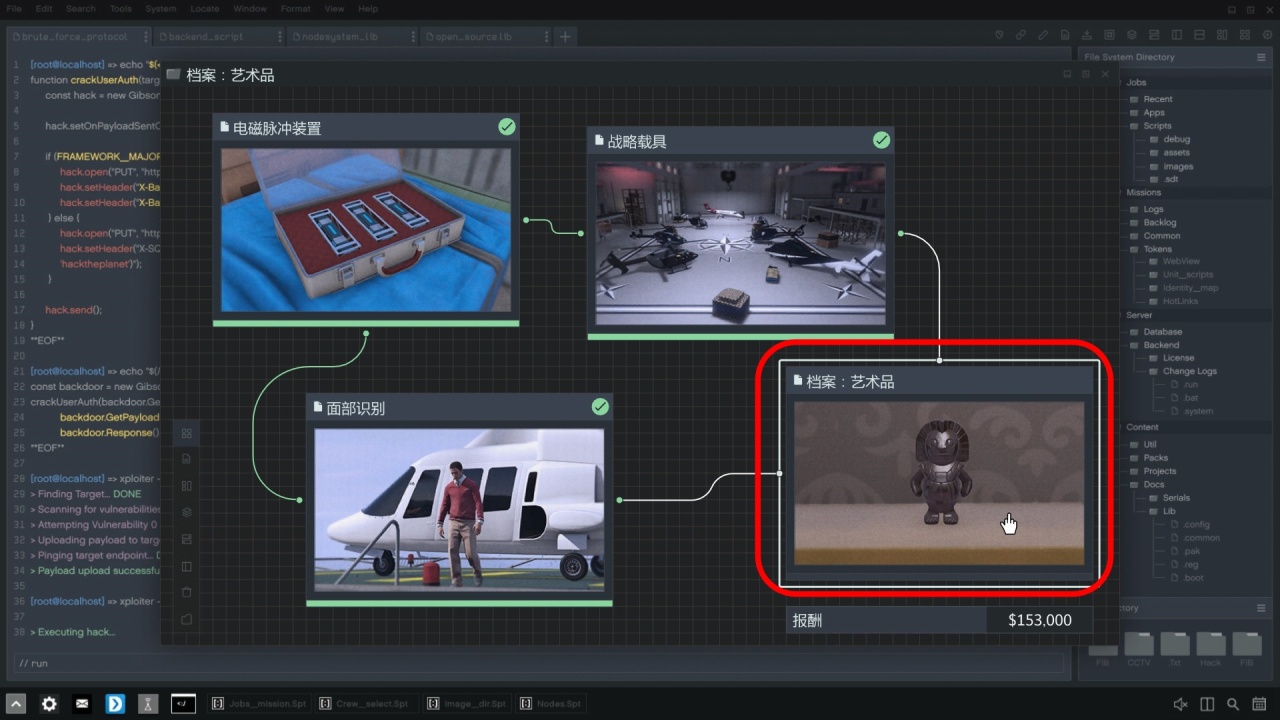Open the Nodes.Spt taskbar file

[x=552, y=704]
